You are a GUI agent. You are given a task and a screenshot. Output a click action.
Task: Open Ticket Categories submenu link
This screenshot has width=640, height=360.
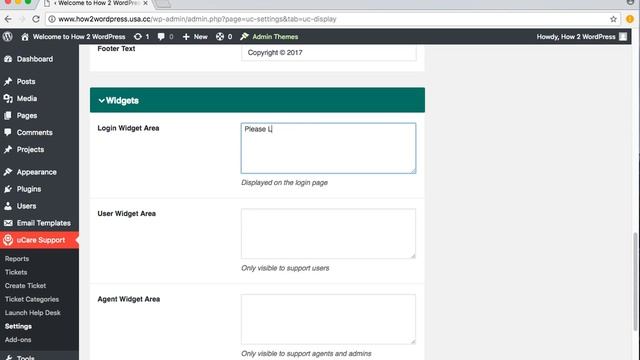coord(32,299)
